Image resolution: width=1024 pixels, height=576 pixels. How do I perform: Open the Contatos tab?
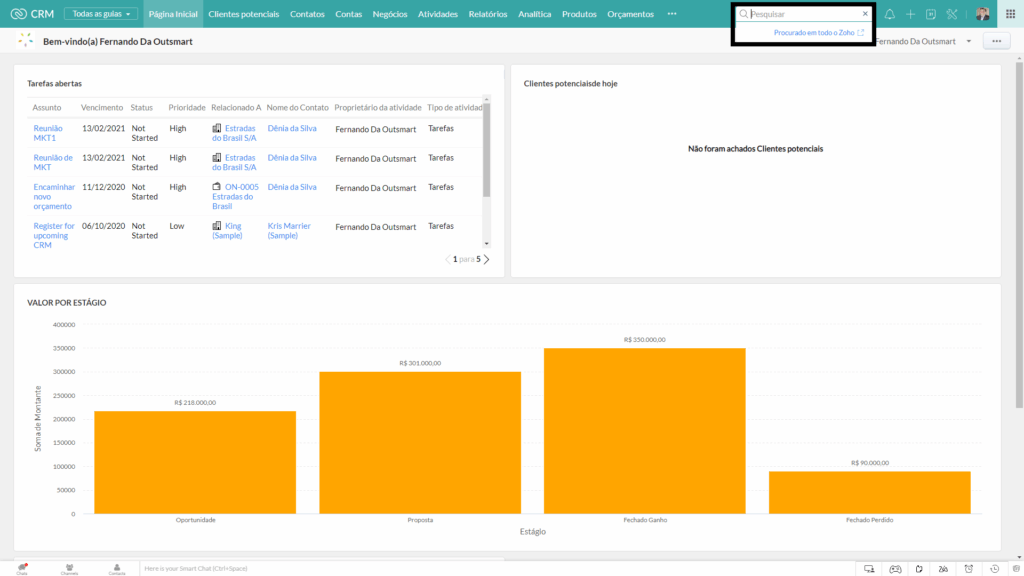[307, 14]
